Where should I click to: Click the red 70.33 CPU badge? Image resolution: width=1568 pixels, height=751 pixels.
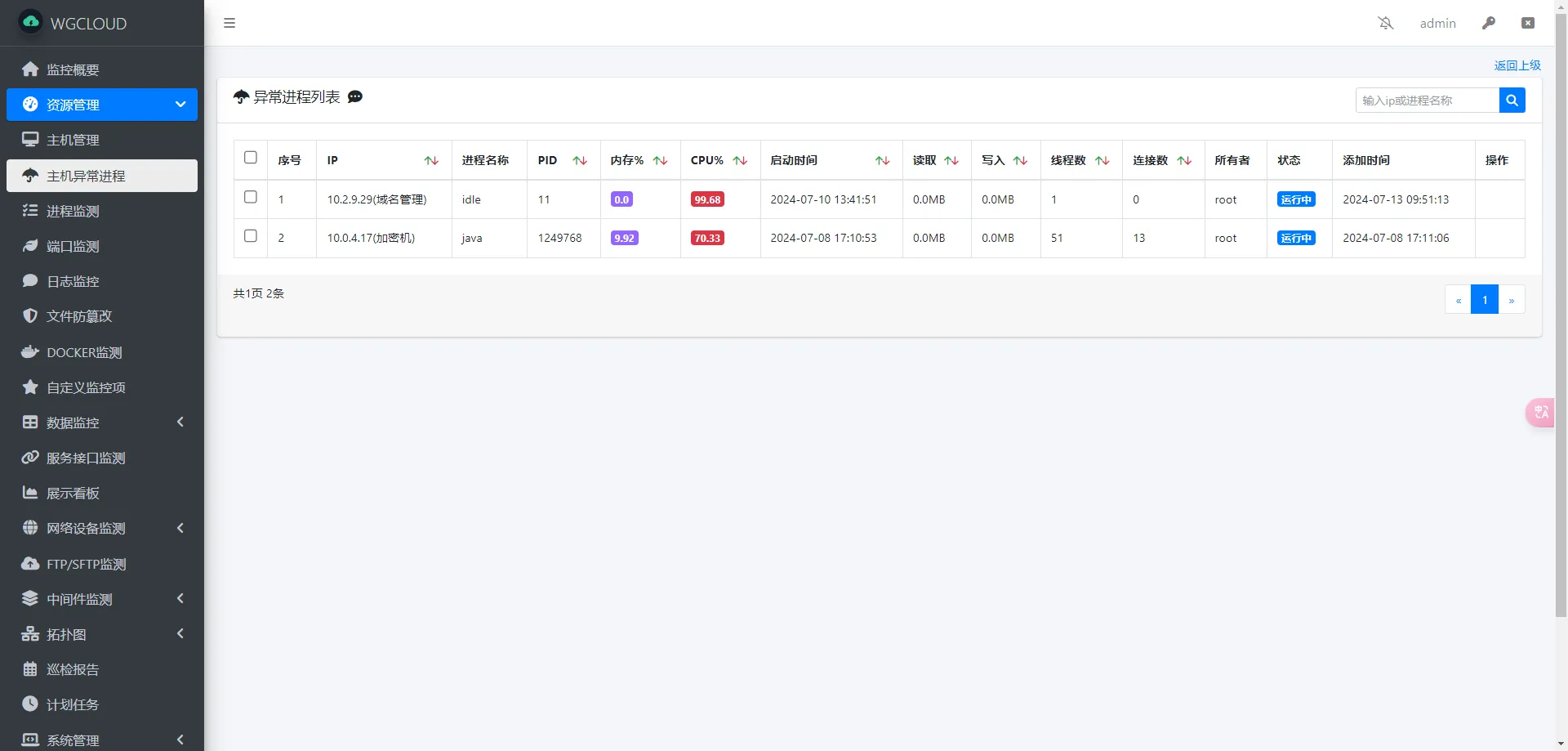point(707,238)
